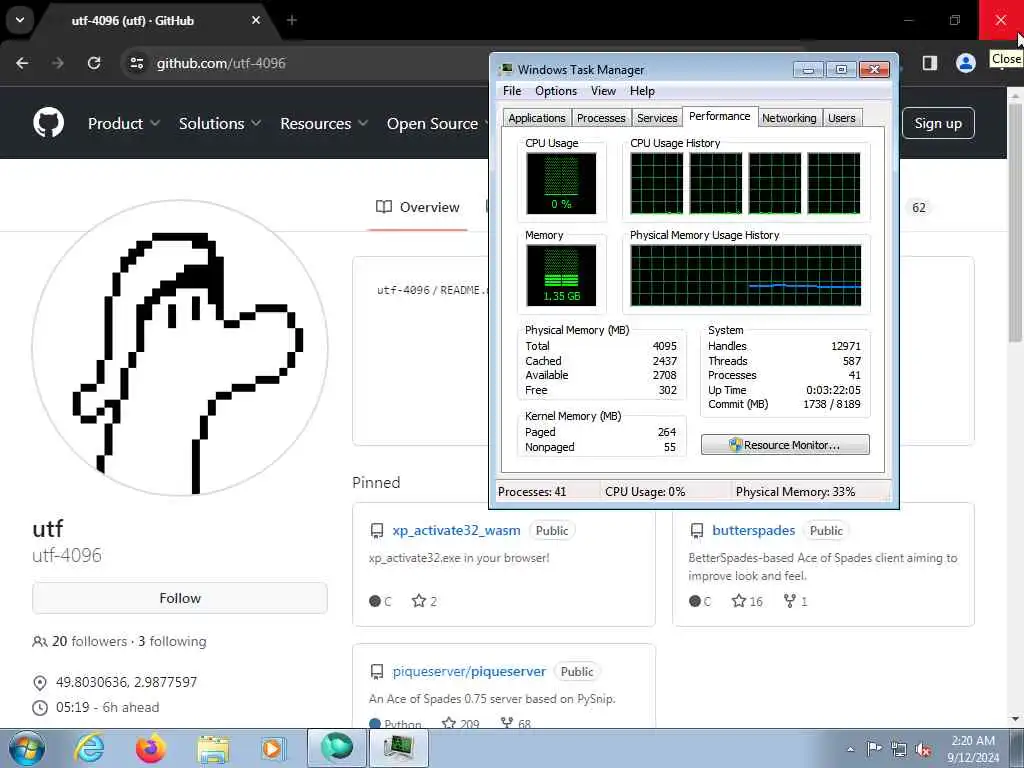Image resolution: width=1024 pixels, height=768 pixels.
Task: Click the Memory 1.35 GB gauge
Action: click(561, 276)
